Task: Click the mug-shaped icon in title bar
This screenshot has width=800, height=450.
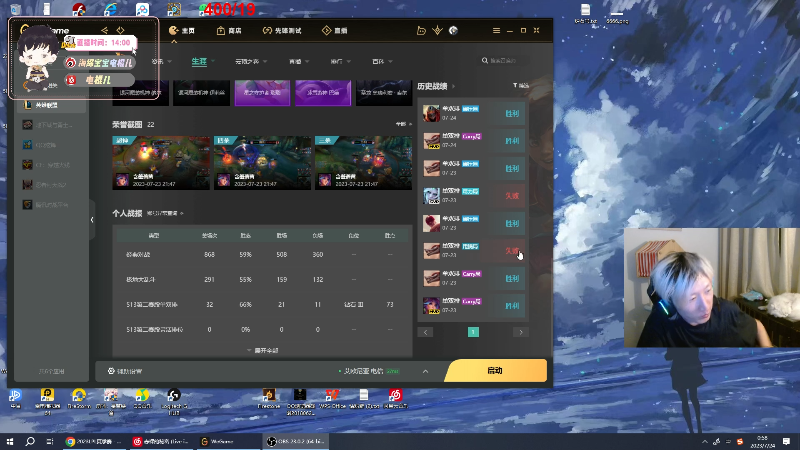Action: point(421,31)
